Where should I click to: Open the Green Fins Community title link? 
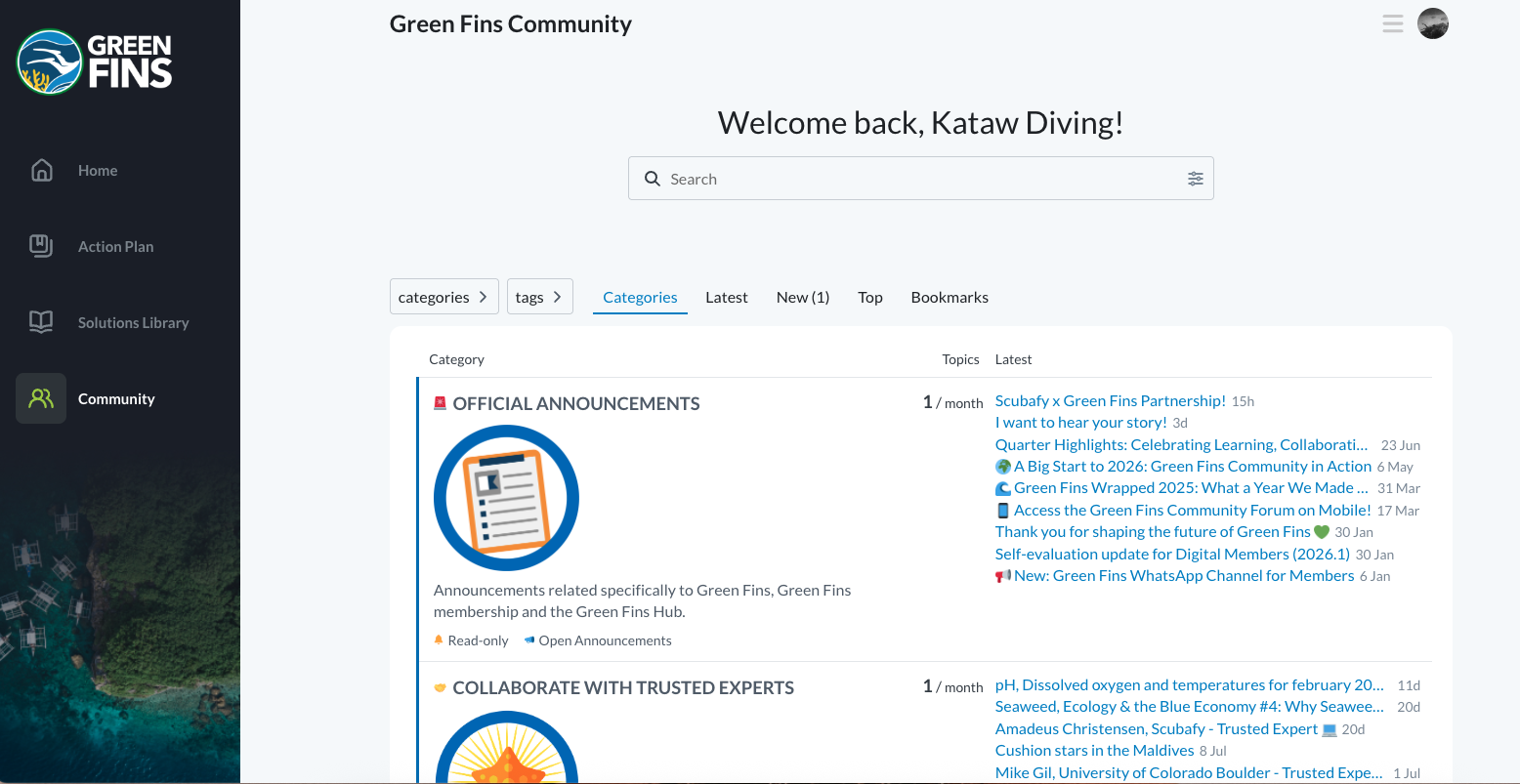pos(511,23)
